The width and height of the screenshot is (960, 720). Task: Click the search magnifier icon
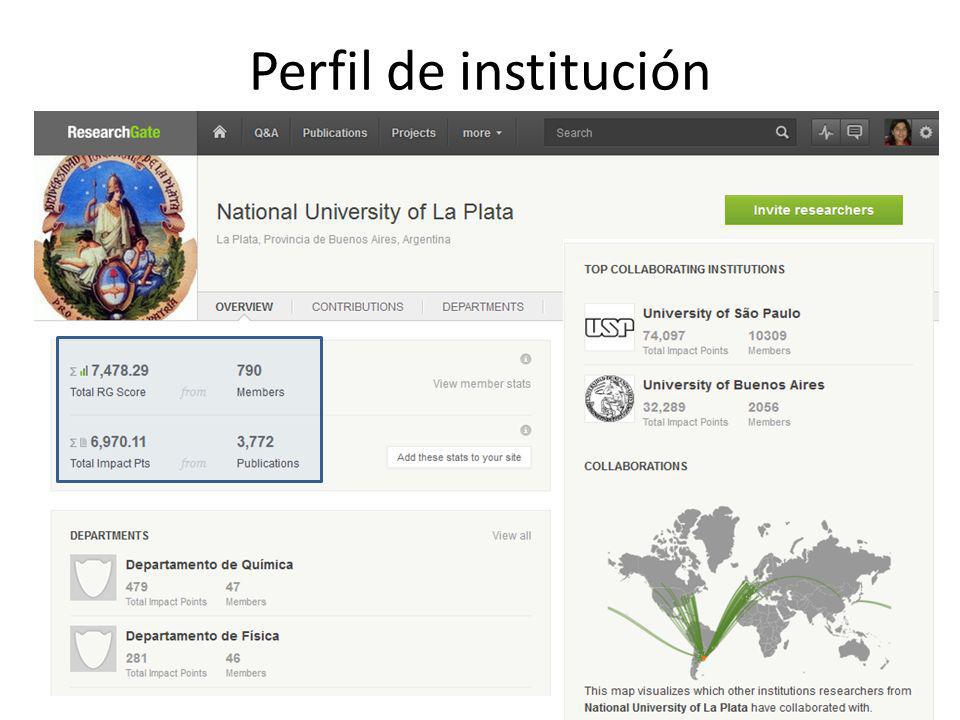[x=782, y=132]
